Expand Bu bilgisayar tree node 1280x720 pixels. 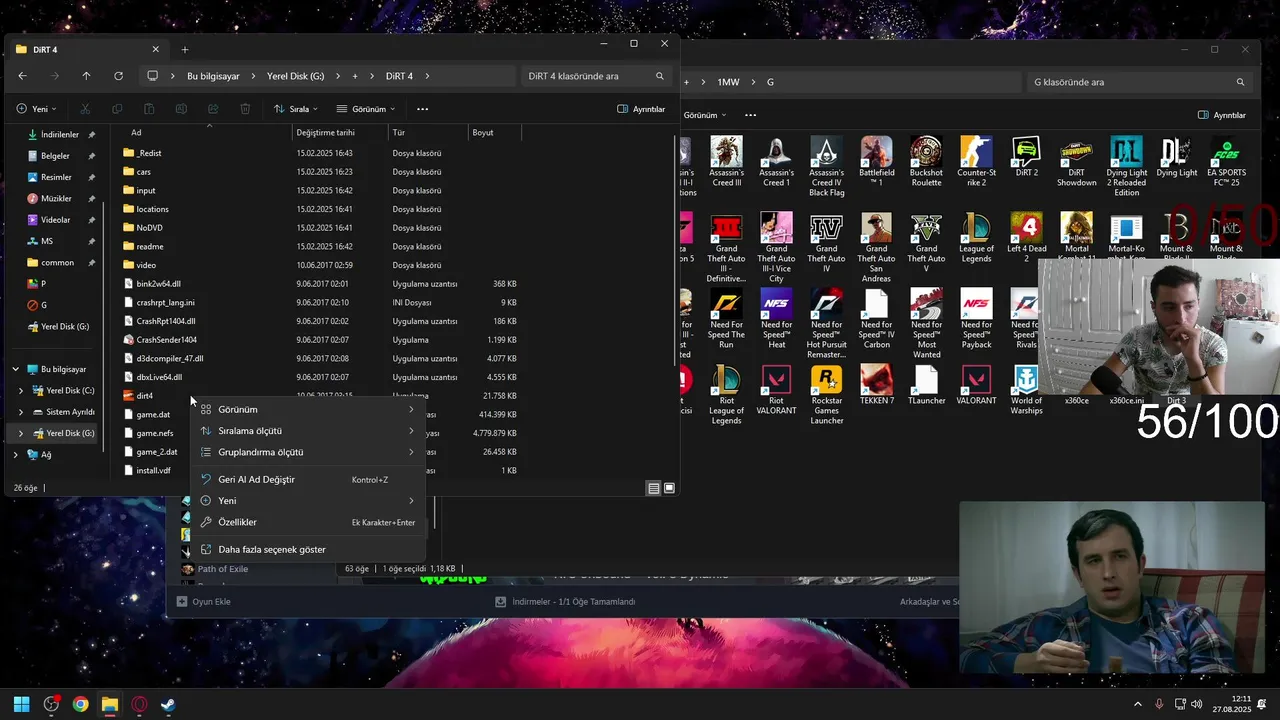15,369
